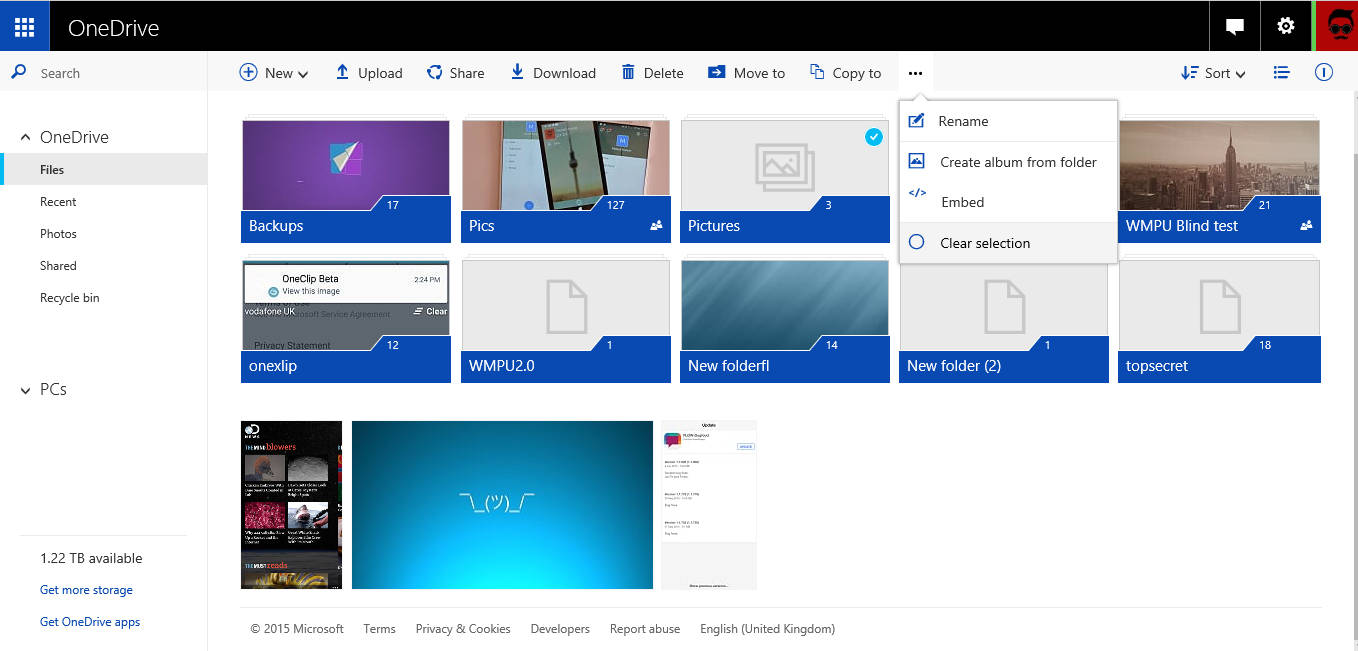Click the user profile avatar

tap(1337, 26)
